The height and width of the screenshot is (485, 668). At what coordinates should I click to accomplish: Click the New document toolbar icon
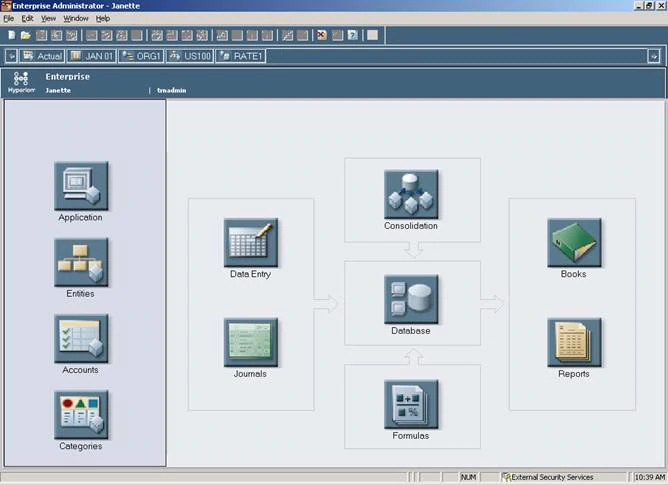tap(12, 35)
